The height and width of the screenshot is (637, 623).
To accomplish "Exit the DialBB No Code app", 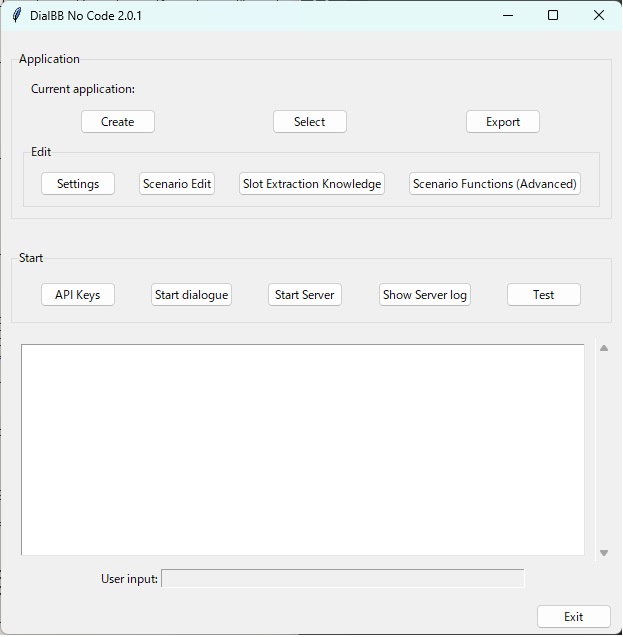I will [x=574, y=617].
